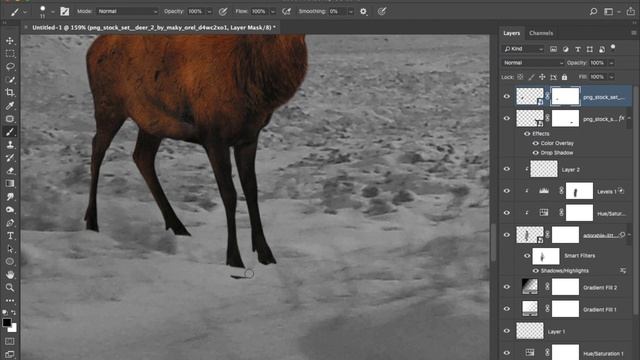
Task: Select the Eraser tool
Action: point(10,171)
